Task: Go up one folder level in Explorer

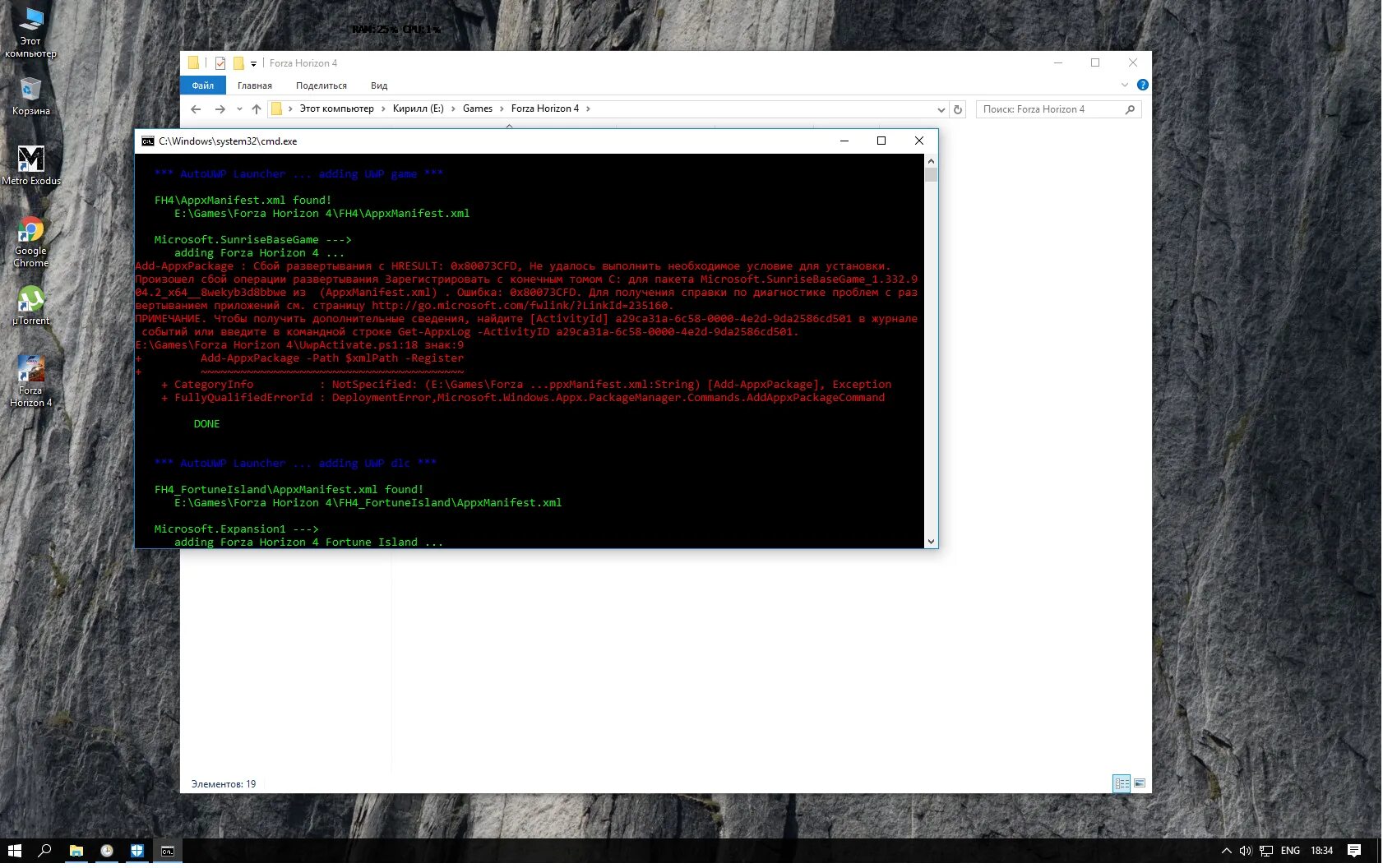Action: click(257, 109)
